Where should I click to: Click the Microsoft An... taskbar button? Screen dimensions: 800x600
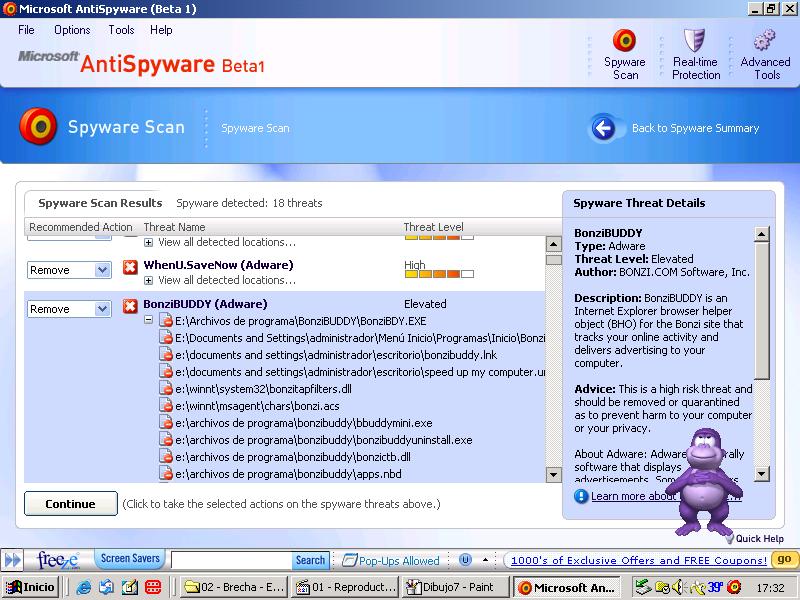[567, 587]
